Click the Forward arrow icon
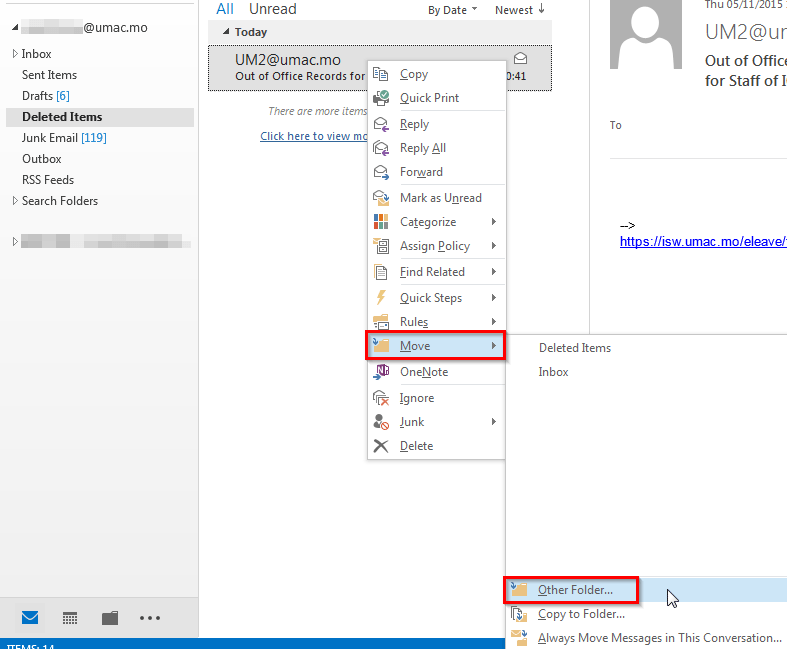This screenshot has height=649, width=787. tap(381, 172)
